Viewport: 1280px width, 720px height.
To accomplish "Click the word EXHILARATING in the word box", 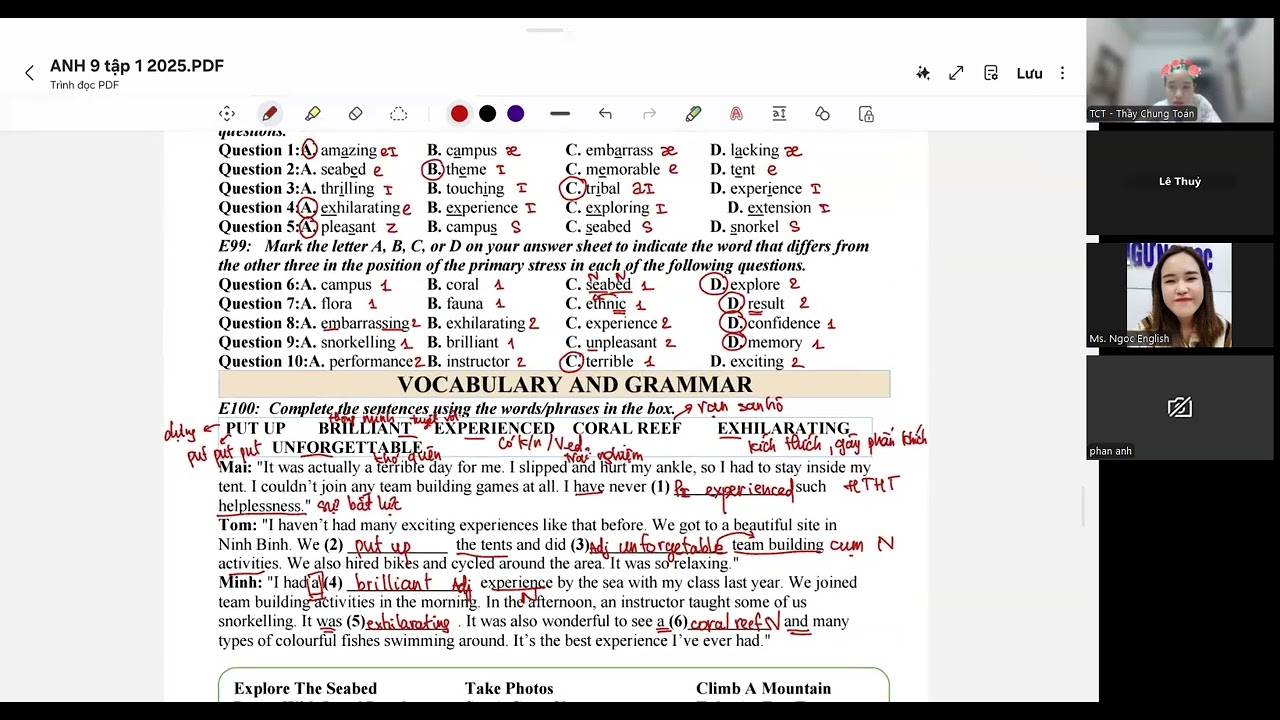I will tap(783, 429).
